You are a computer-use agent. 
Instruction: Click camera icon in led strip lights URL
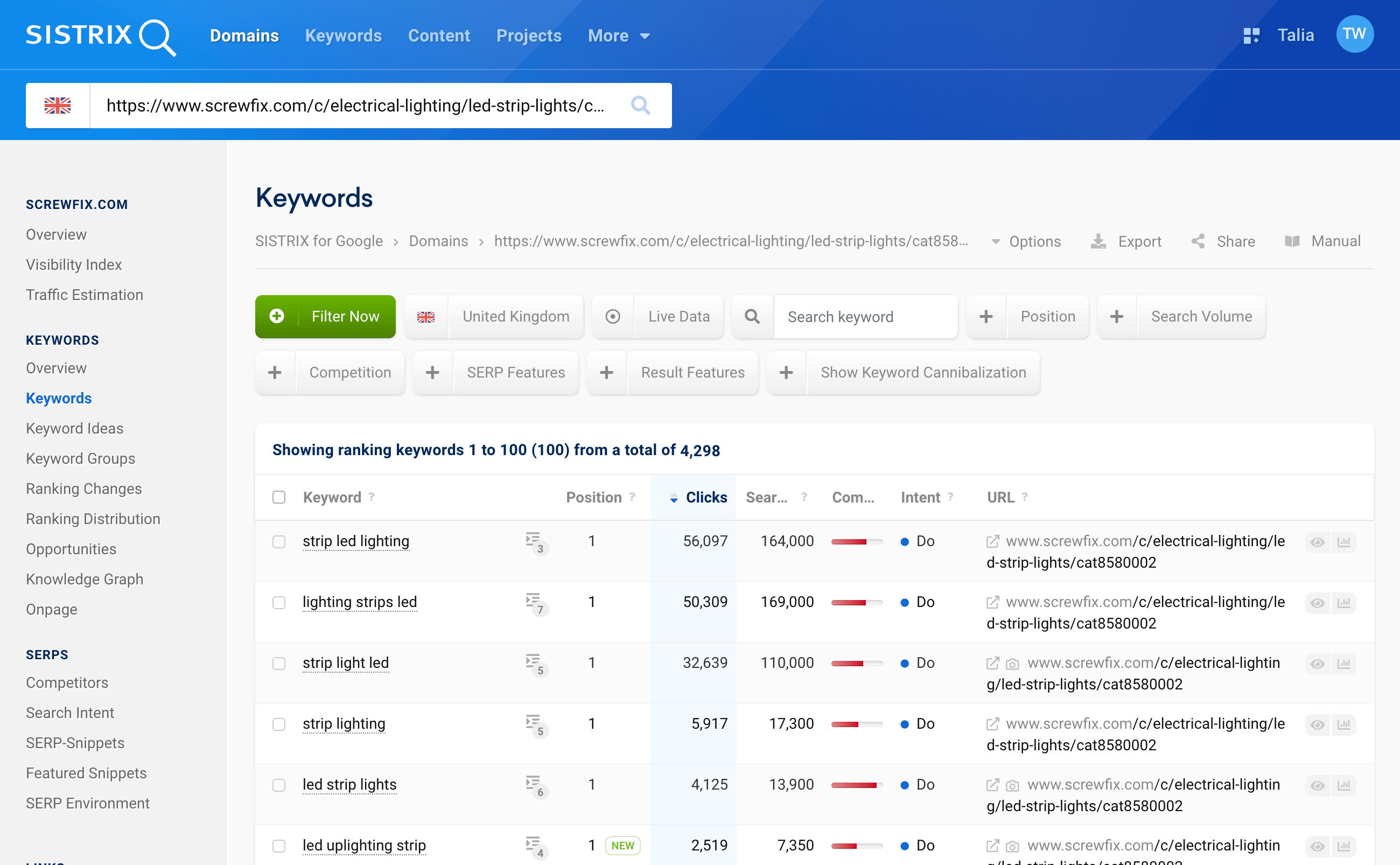click(1012, 785)
